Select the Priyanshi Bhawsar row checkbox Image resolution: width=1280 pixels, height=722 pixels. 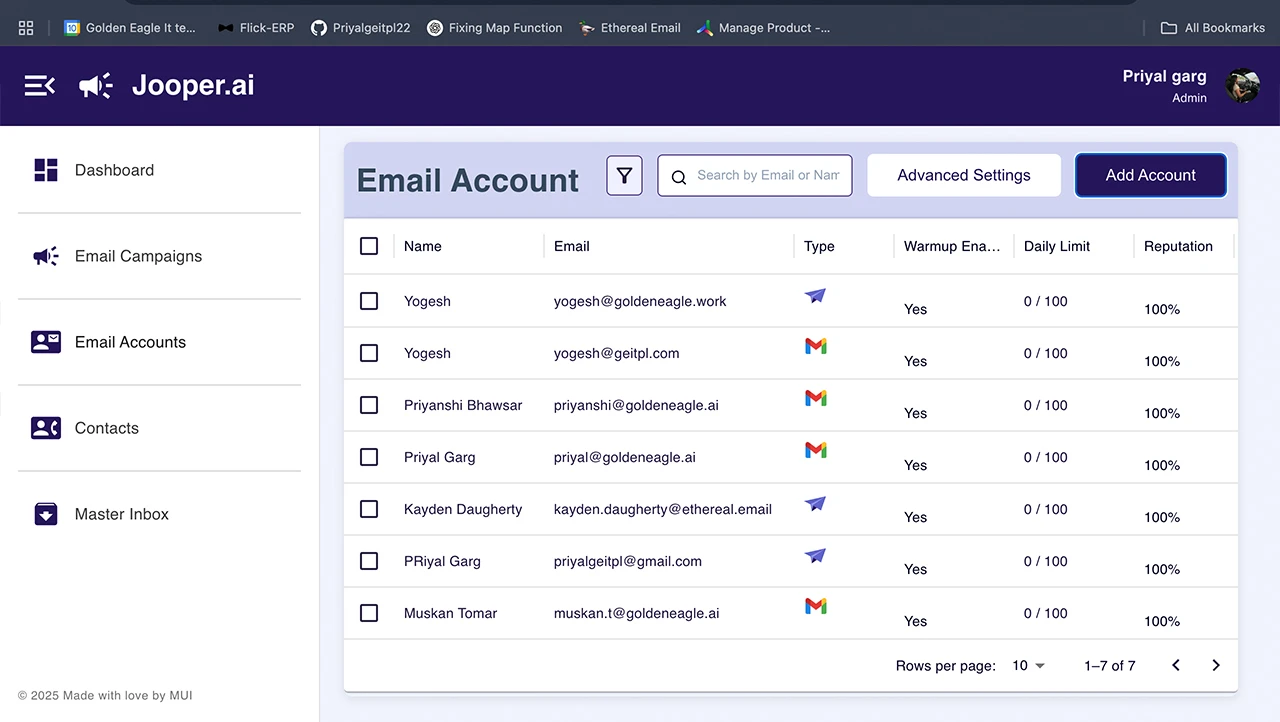point(369,405)
